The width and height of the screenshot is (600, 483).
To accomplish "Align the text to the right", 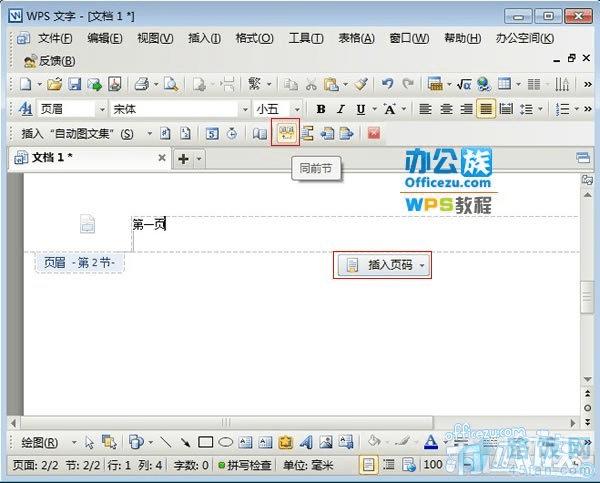I will tap(466, 109).
